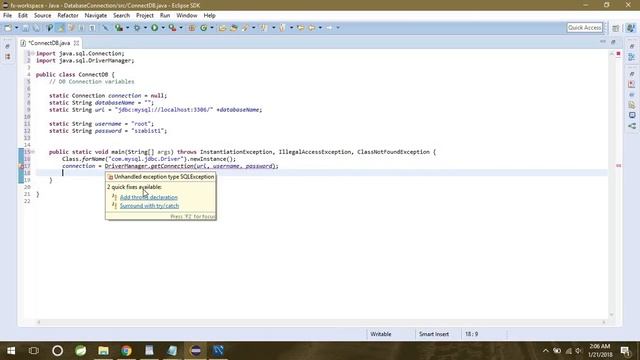Image resolution: width=640 pixels, height=360 pixels.
Task: Open the external tools dropdown arrow
Action: coord(181,28)
